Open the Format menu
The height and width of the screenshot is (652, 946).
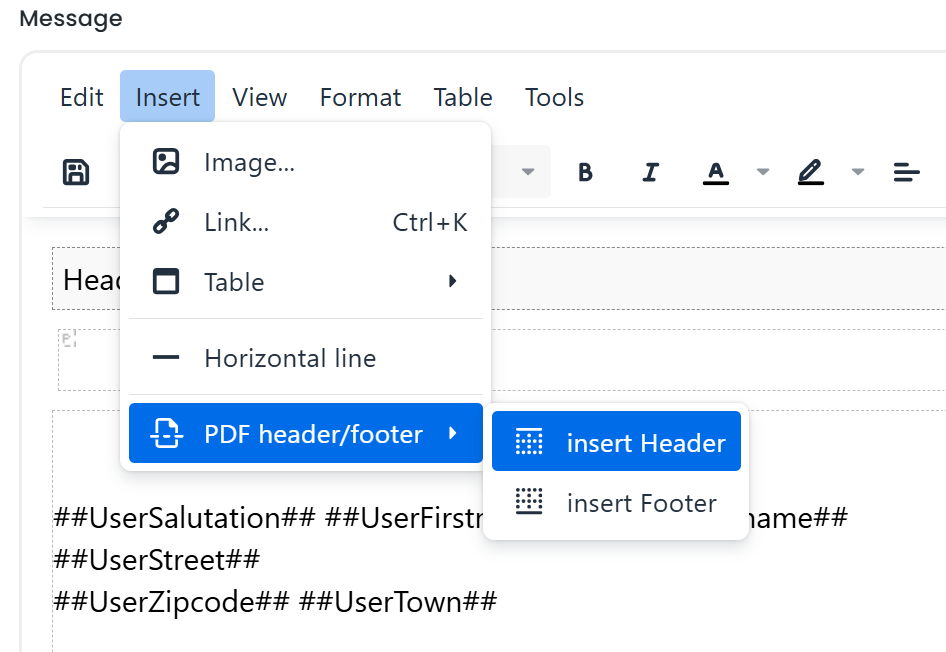(360, 97)
